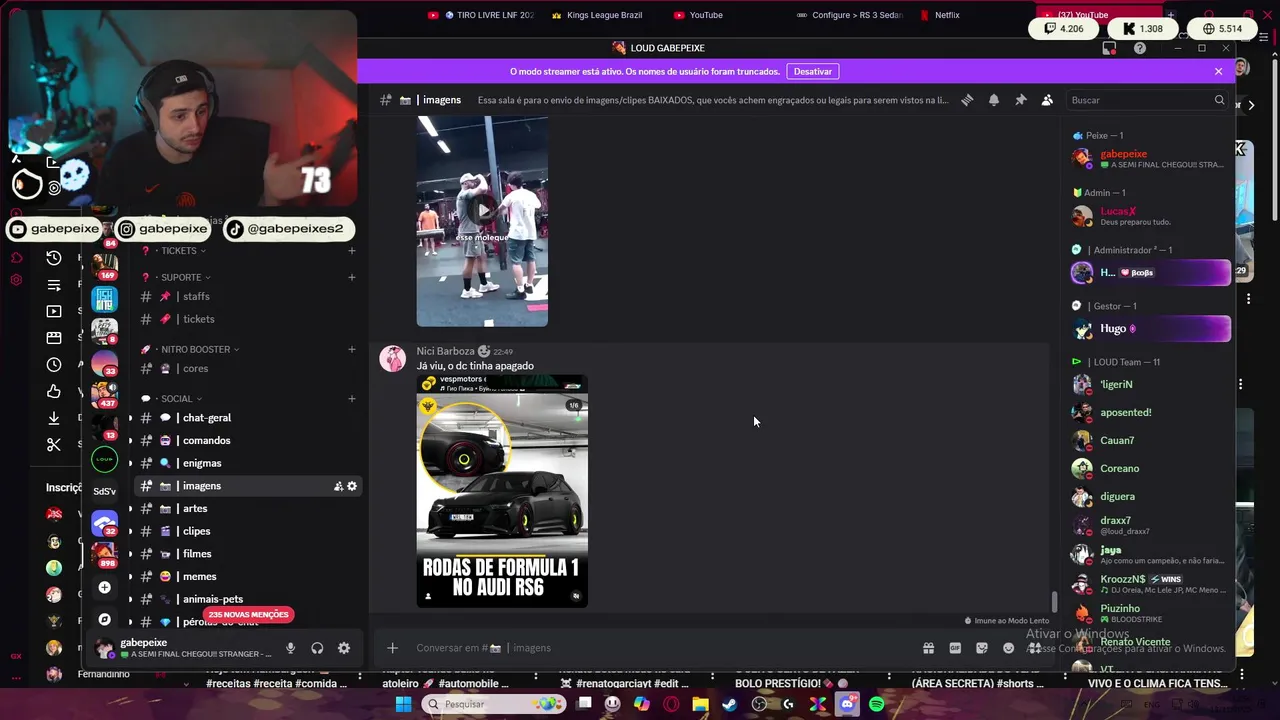Dismiss the streamer mode banner
The image size is (1280, 720).
[x=1218, y=71]
